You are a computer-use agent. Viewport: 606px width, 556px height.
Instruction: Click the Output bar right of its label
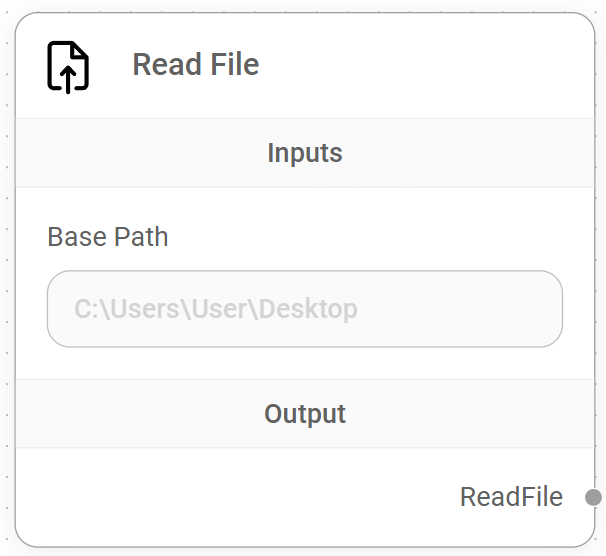pos(470,414)
